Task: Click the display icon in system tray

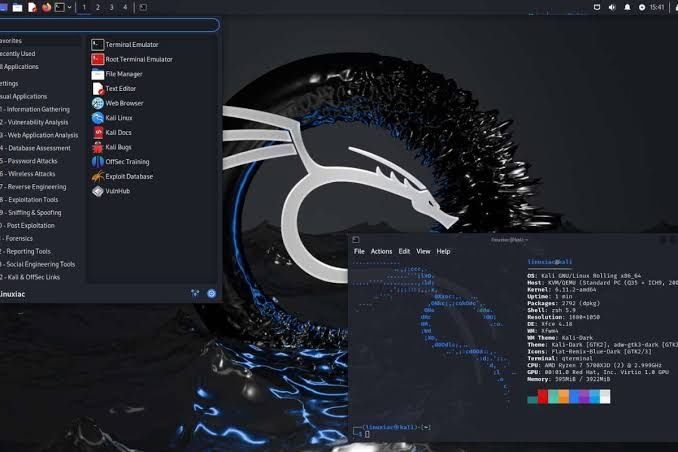Action: tap(597, 7)
